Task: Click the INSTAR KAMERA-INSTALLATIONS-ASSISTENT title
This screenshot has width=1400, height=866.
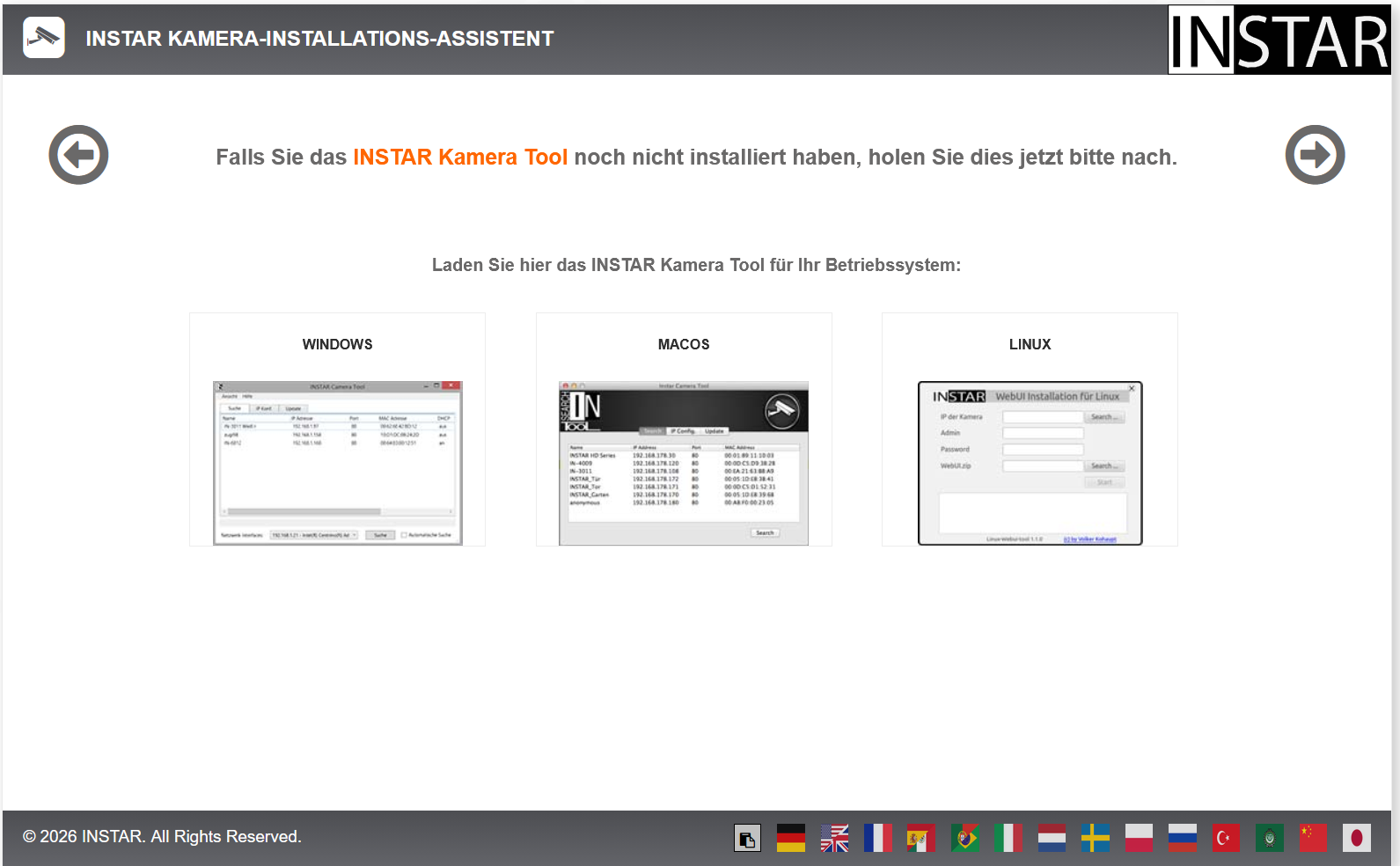Action: pyautogui.click(x=319, y=39)
